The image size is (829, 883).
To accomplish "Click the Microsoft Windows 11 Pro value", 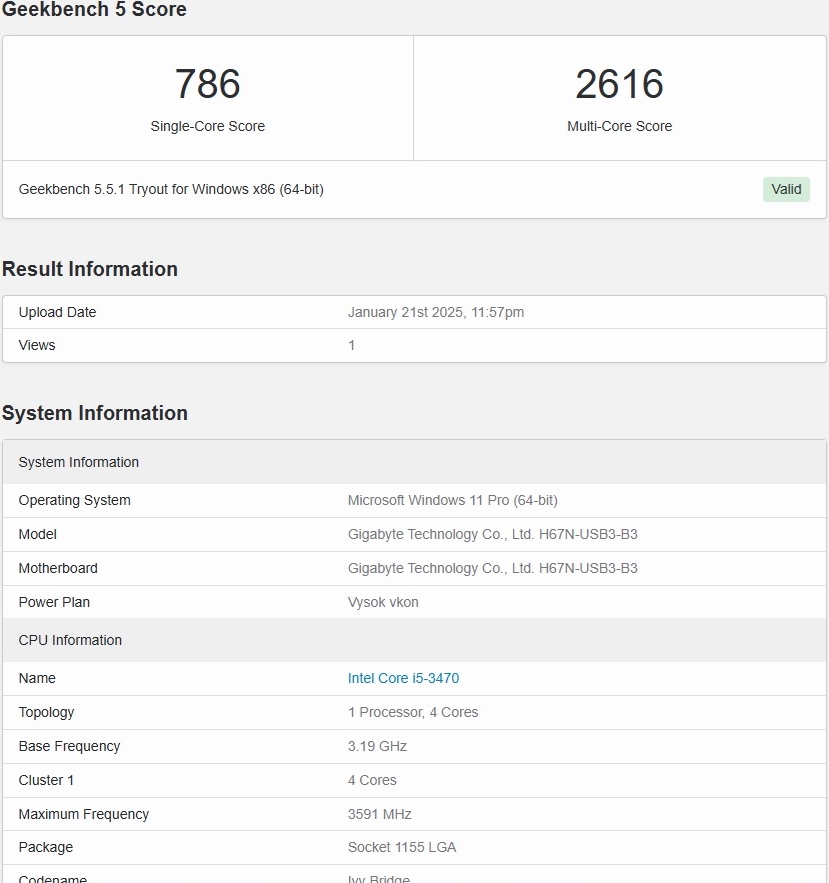I will (452, 500).
